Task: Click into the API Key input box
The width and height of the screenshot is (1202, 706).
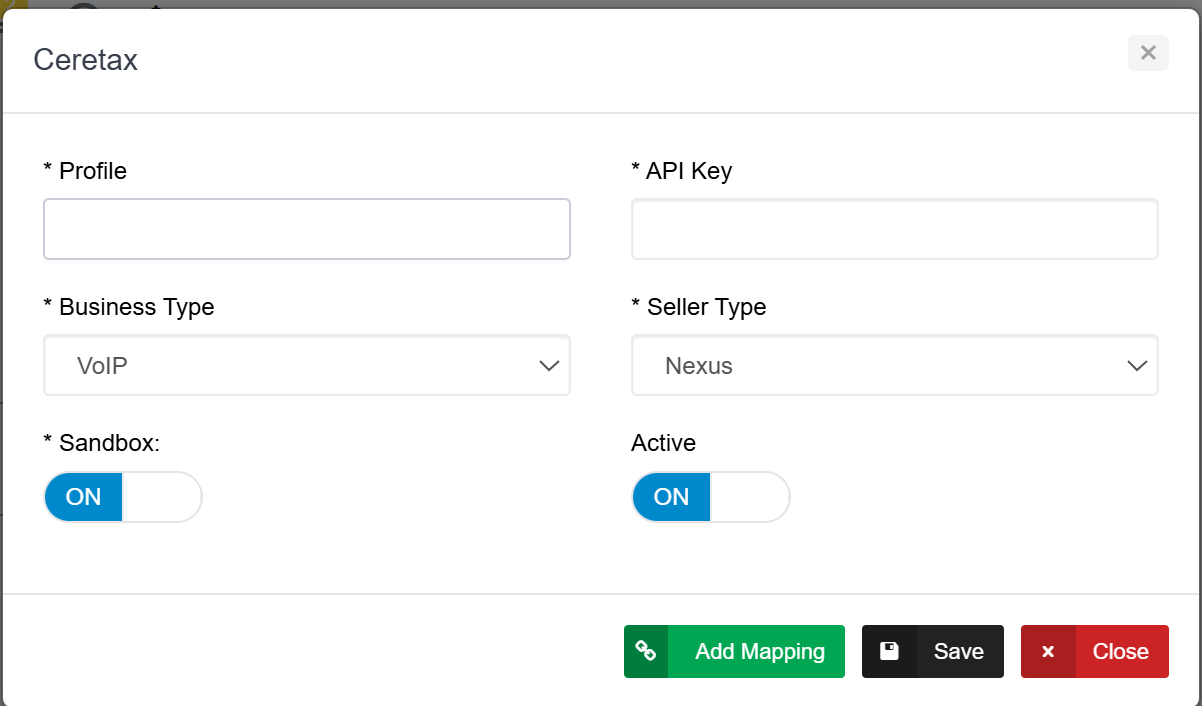Action: click(894, 229)
